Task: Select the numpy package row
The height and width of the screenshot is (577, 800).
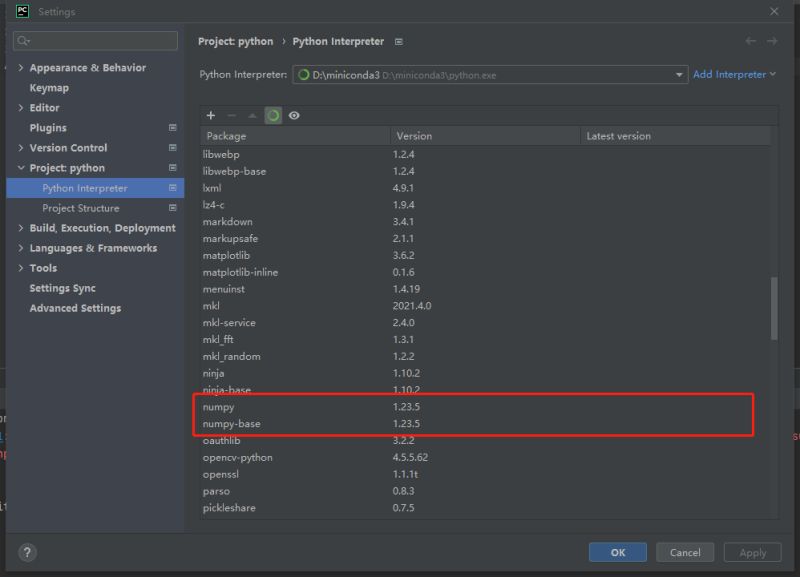Action: [485, 407]
